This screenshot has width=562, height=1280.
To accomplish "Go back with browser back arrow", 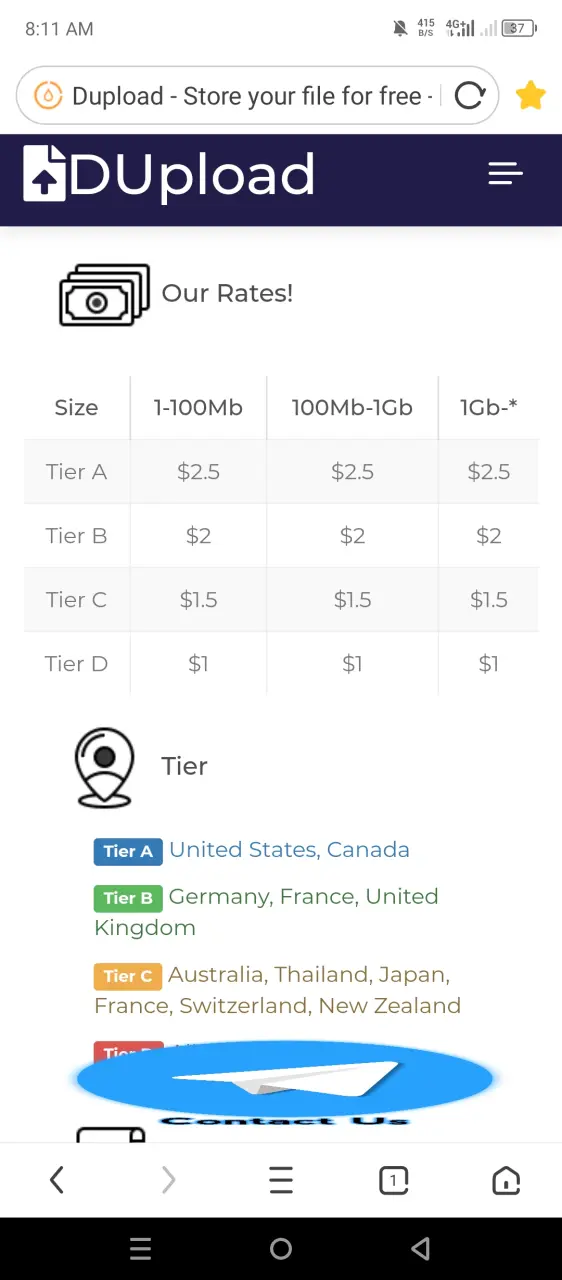I will 57,1180.
